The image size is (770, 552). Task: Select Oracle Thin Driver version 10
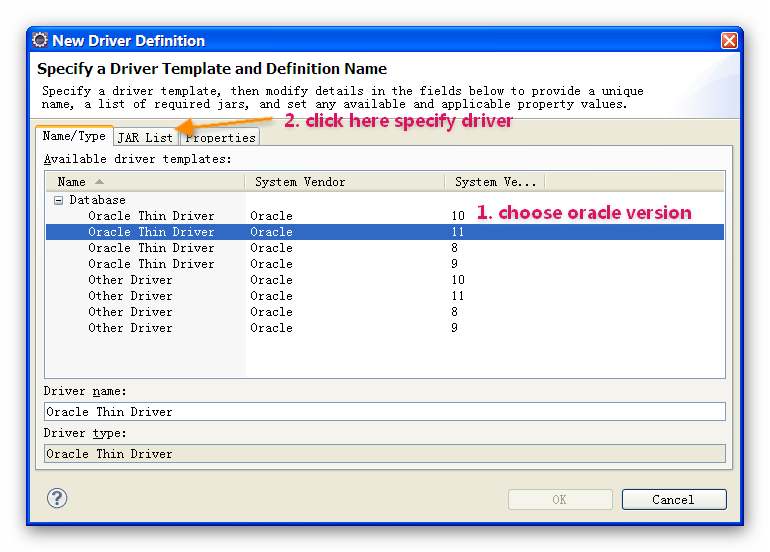[x=385, y=216]
